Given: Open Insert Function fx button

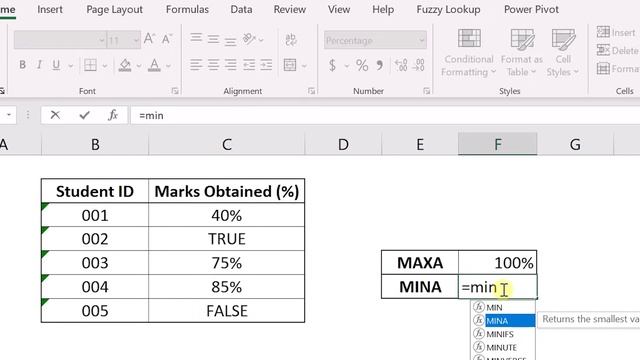Looking at the screenshot, I should (x=113, y=116).
